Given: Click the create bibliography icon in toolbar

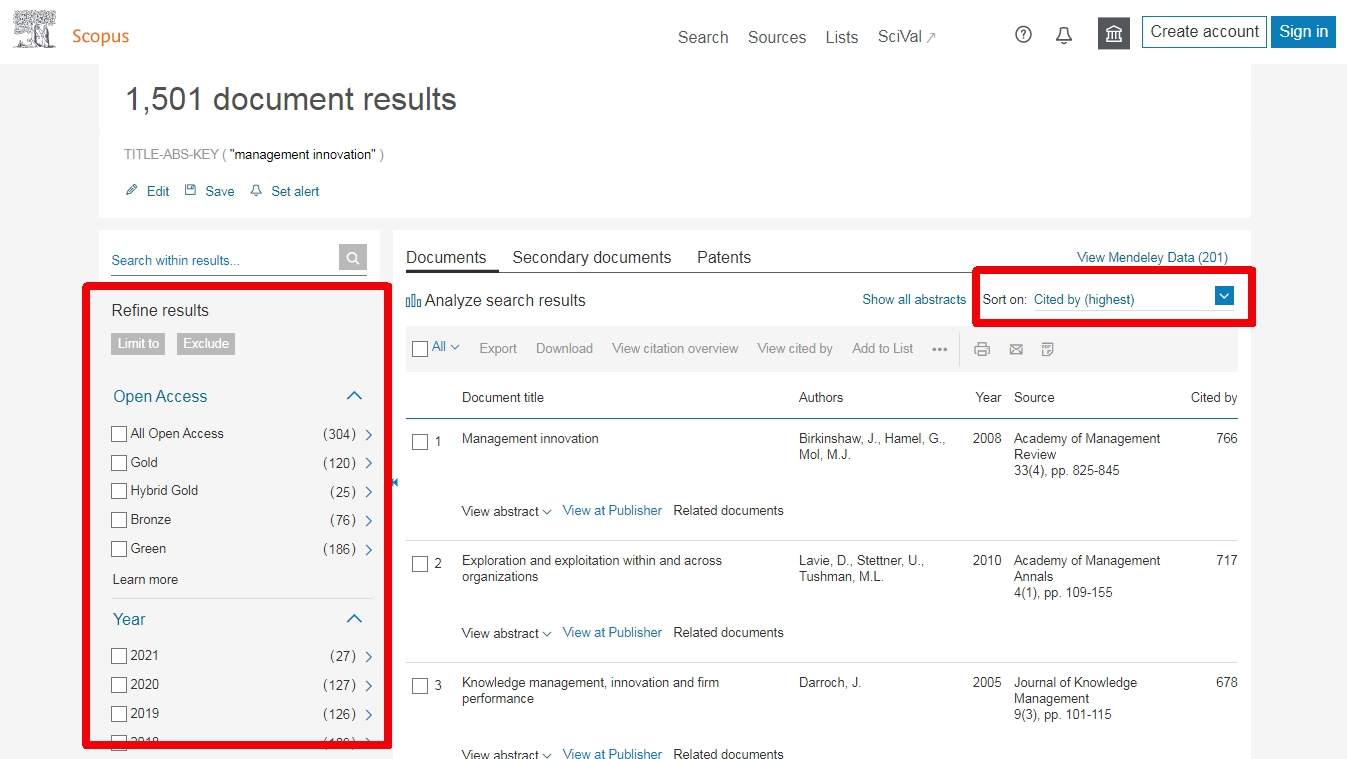Looking at the screenshot, I should click(1048, 349).
